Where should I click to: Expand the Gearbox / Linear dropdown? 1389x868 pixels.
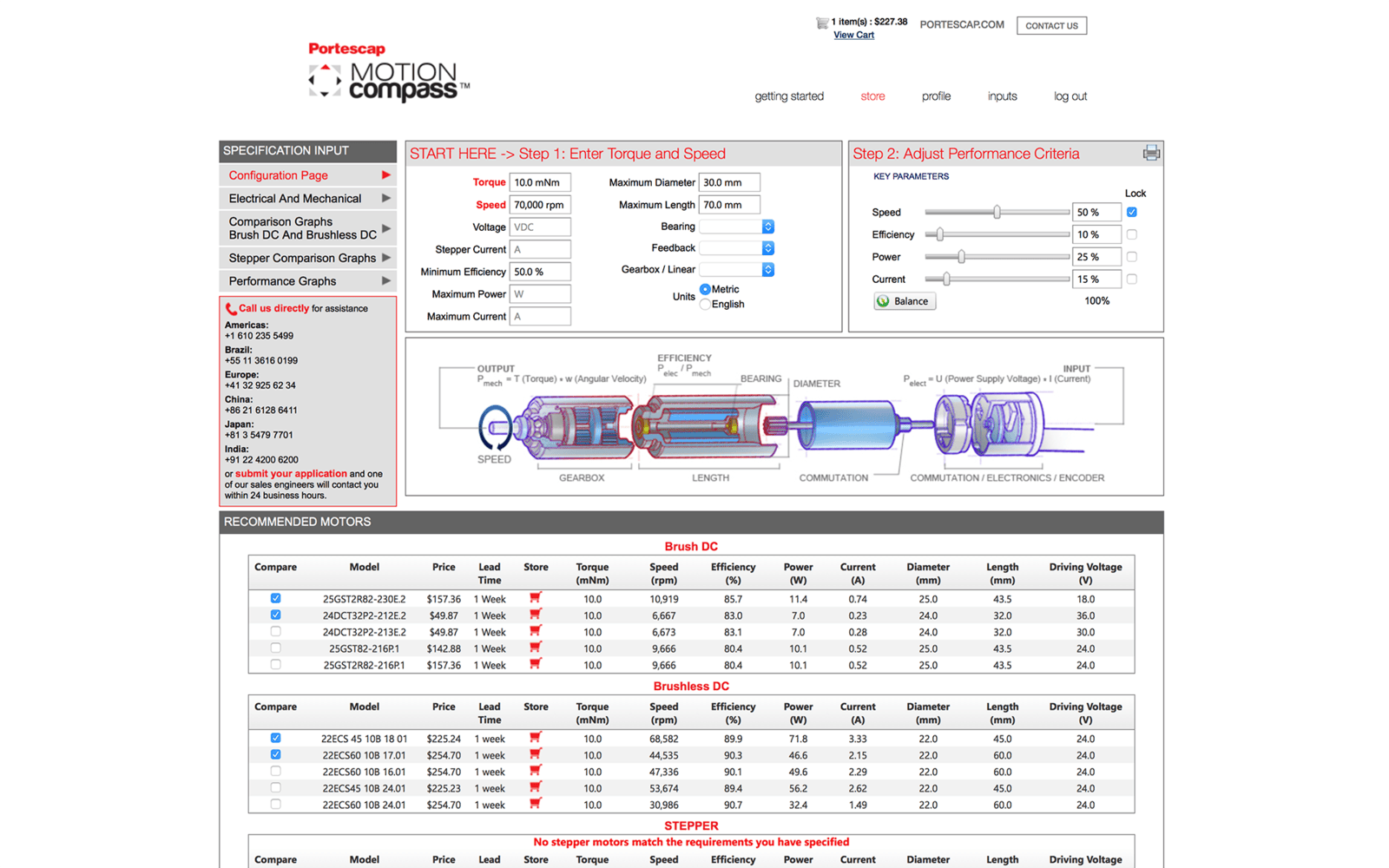tap(736, 270)
